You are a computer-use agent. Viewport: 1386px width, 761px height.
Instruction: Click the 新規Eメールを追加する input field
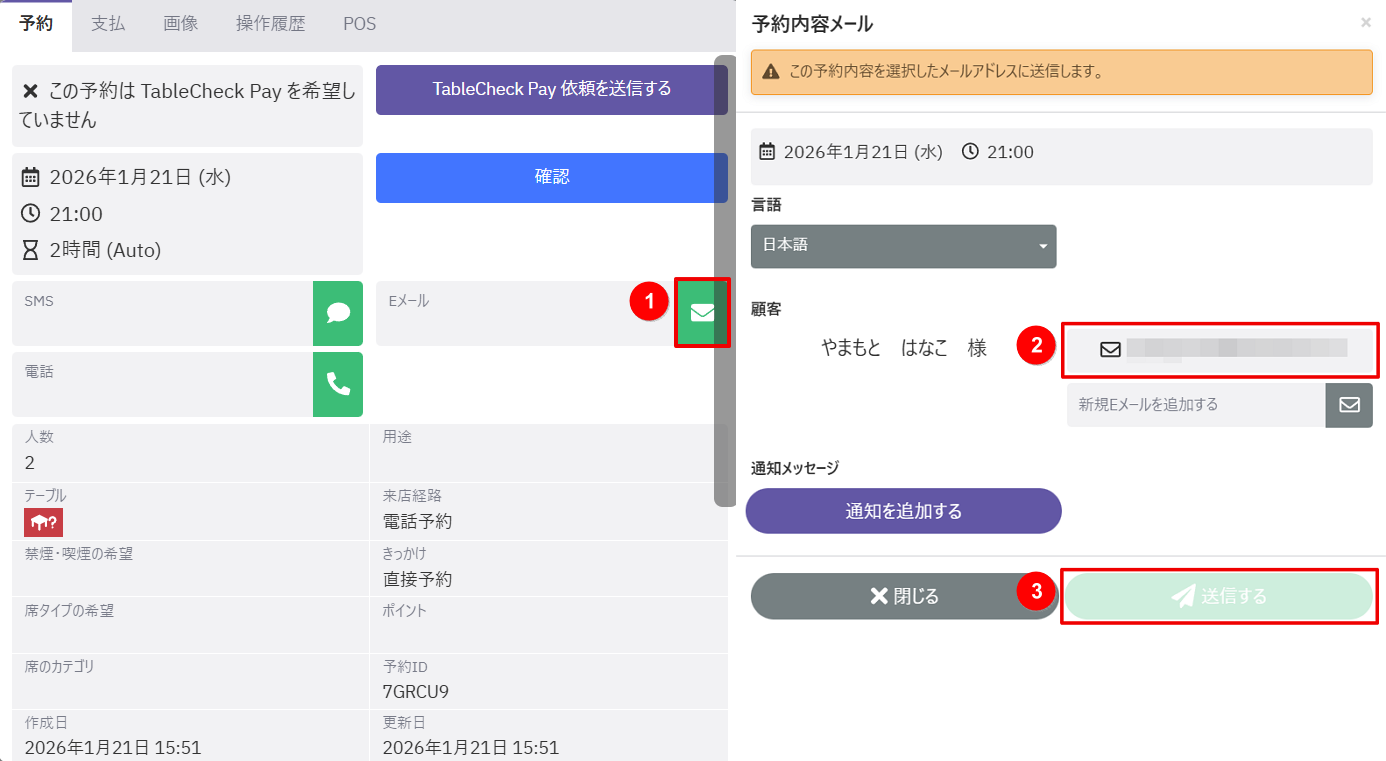pyautogui.click(x=1196, y=405)
